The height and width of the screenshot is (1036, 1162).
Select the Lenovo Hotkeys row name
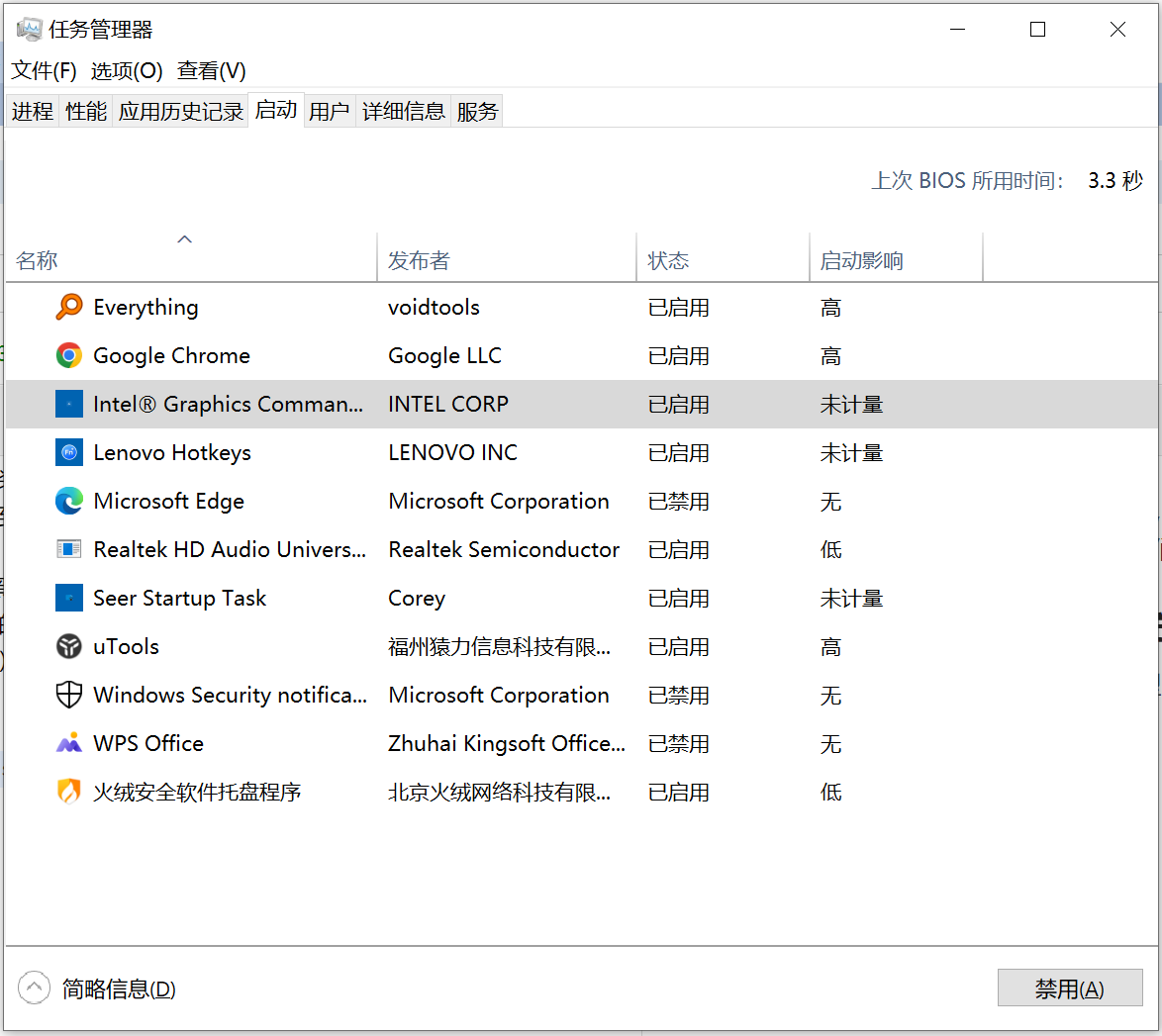tap(172, 452)
